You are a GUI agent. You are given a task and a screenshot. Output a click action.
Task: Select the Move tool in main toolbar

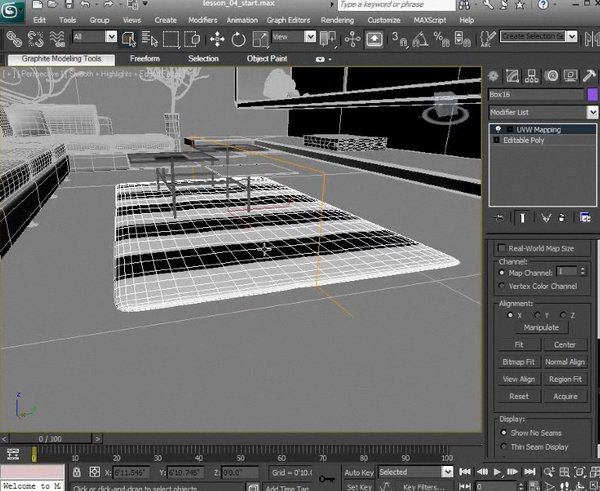pyautogui.click(x=217, y=38)
